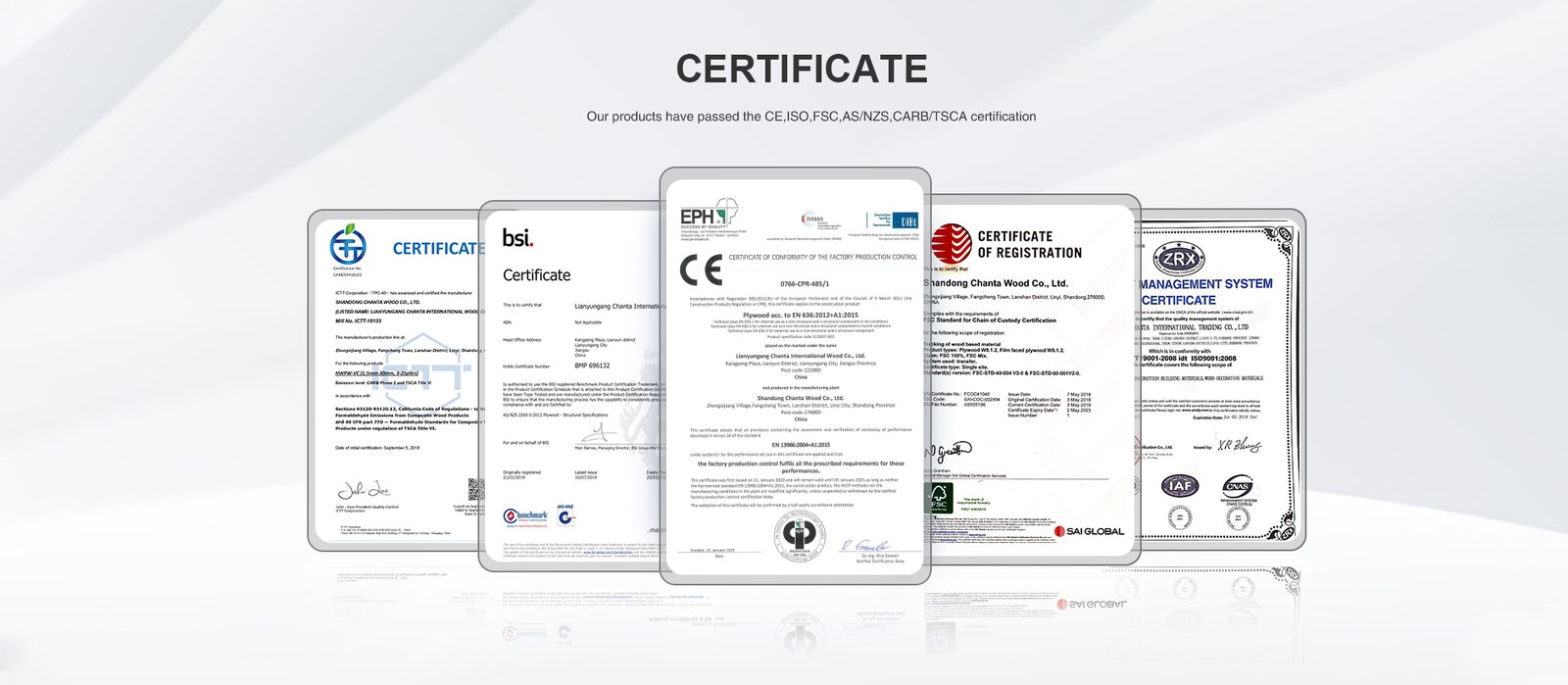
Task: Click the red striped circle registration logo
Action: pos(951,244)
